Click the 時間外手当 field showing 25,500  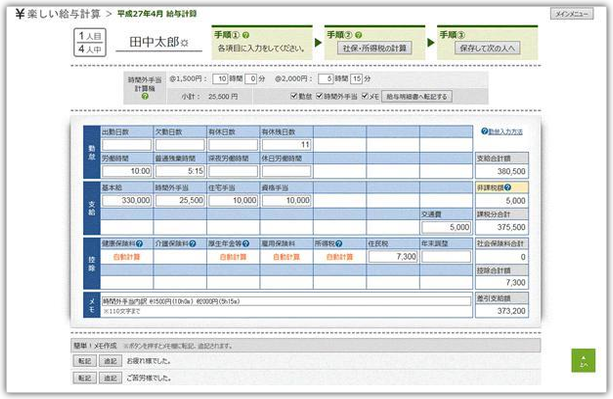point(180,200)
